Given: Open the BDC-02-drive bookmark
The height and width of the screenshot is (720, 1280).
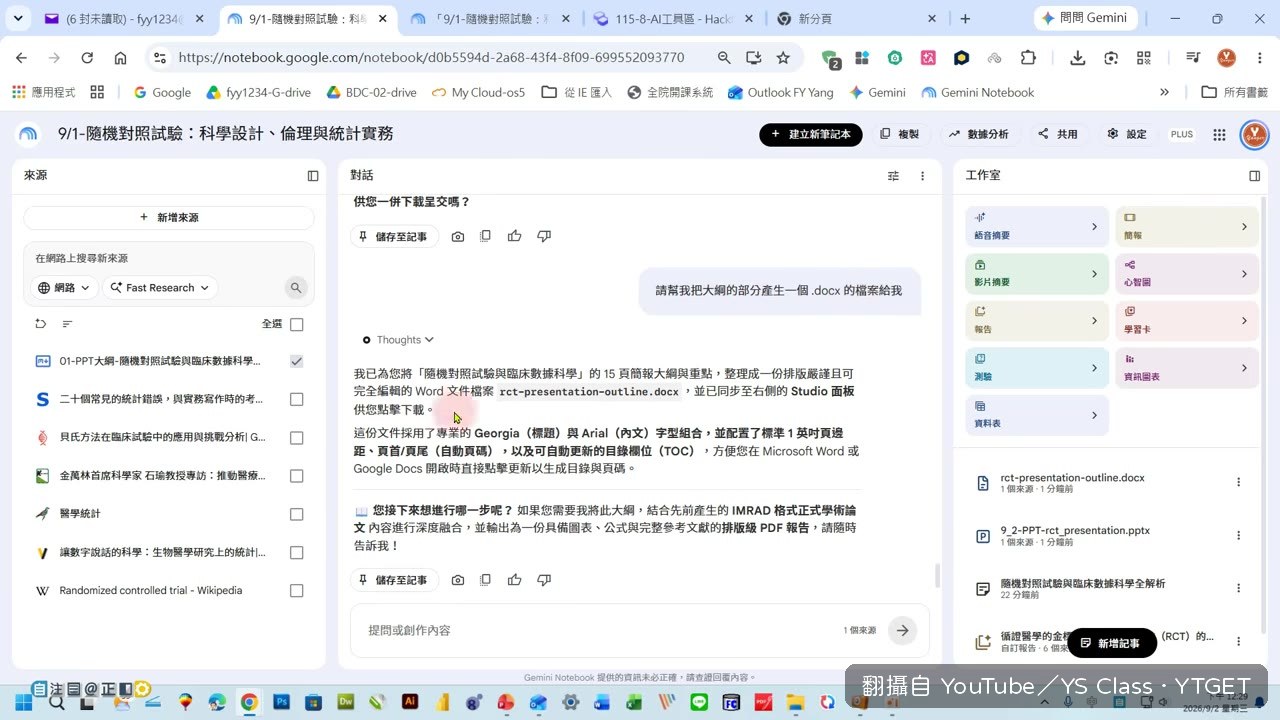Looking at the screenshot, I should point(370,92).
